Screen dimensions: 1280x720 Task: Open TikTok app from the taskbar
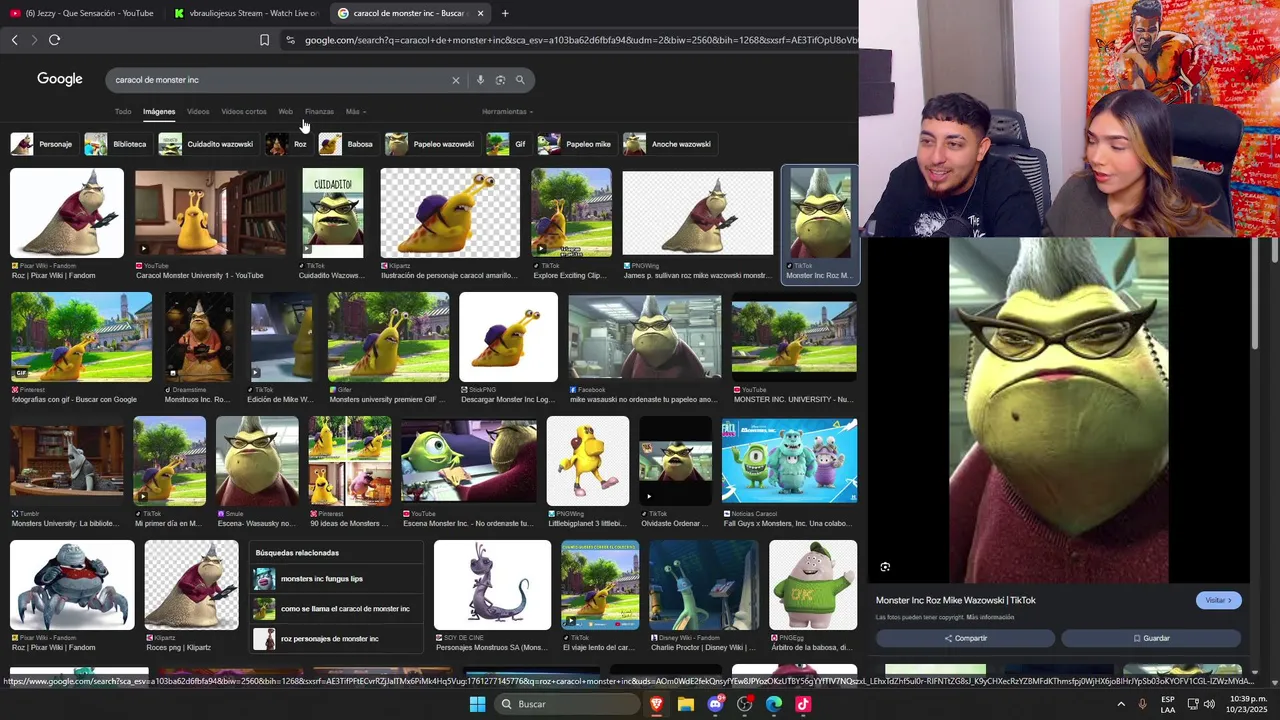(x=803, y=704)
